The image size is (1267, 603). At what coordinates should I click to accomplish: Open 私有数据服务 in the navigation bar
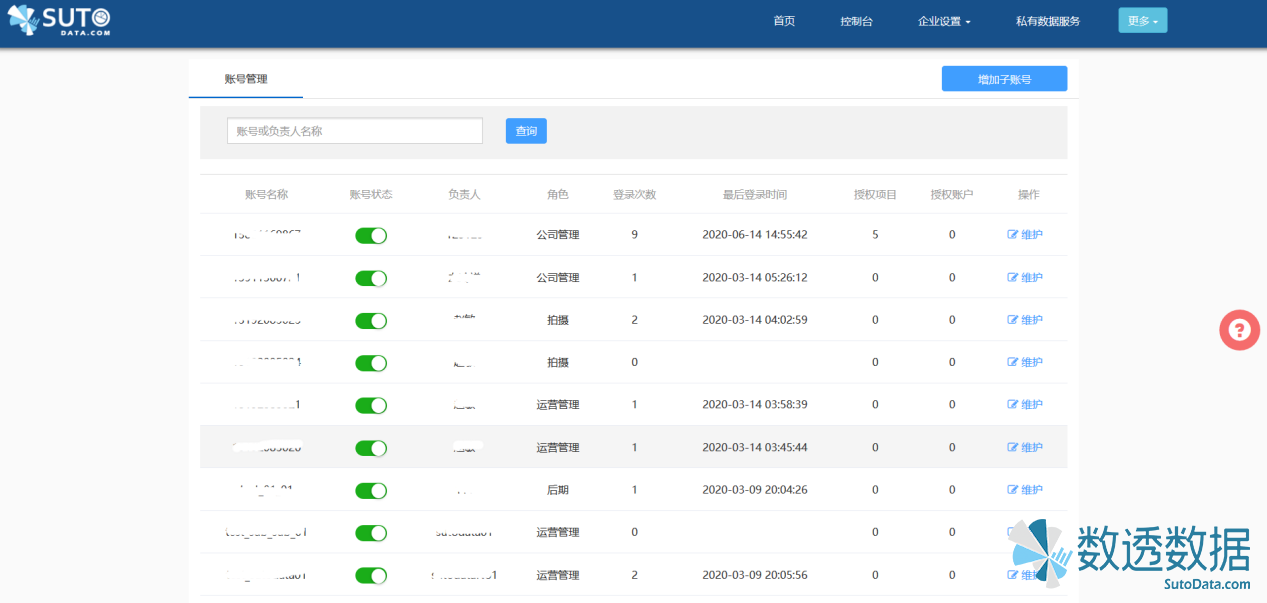[1047, 21]
